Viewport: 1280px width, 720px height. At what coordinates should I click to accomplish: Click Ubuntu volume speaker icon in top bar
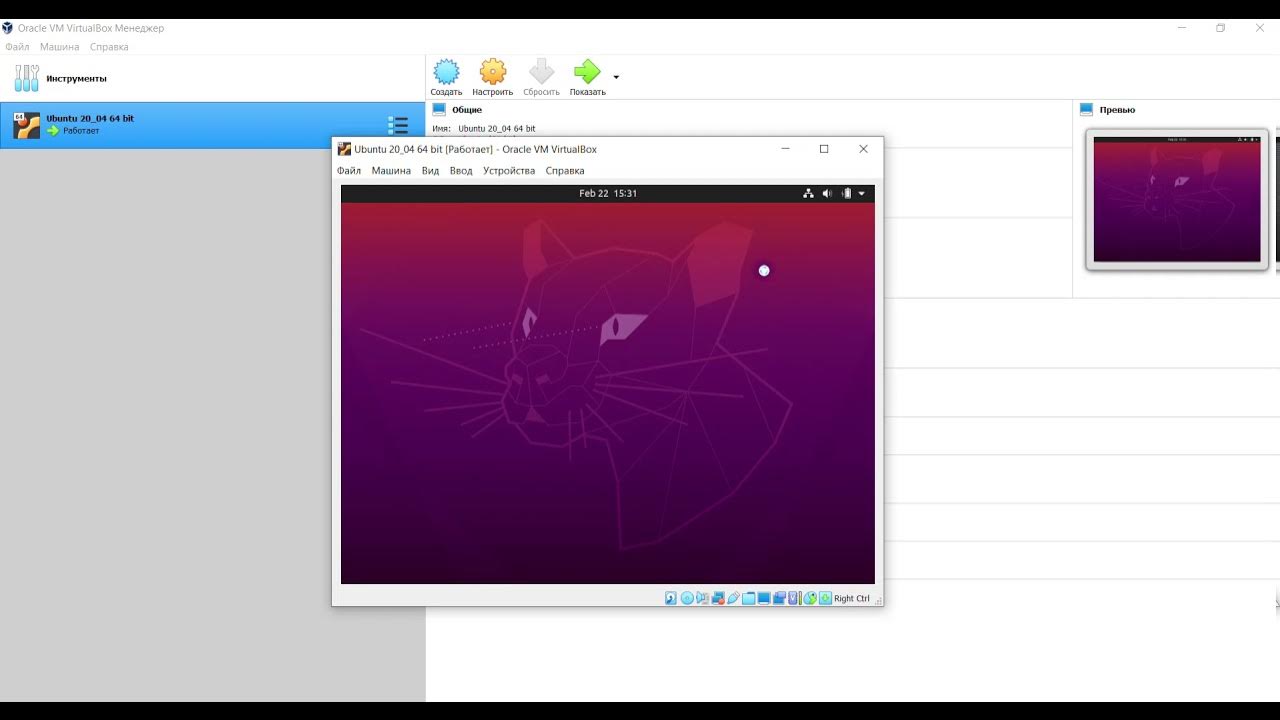[x=827, y=193]
